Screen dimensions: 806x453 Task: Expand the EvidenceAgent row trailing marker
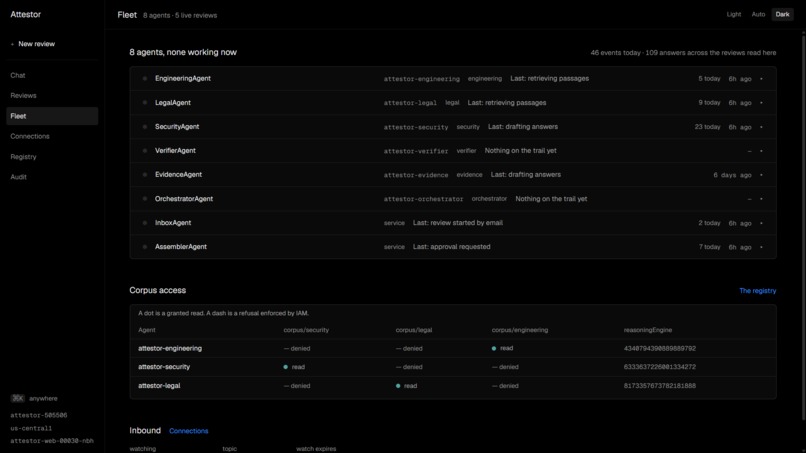pos(761,175)
